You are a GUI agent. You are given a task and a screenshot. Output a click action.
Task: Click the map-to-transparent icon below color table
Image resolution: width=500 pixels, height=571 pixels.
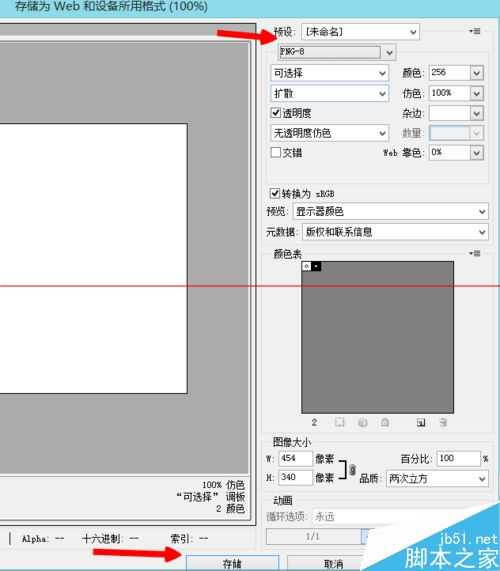pyautogui.click(x=339, y=422)
